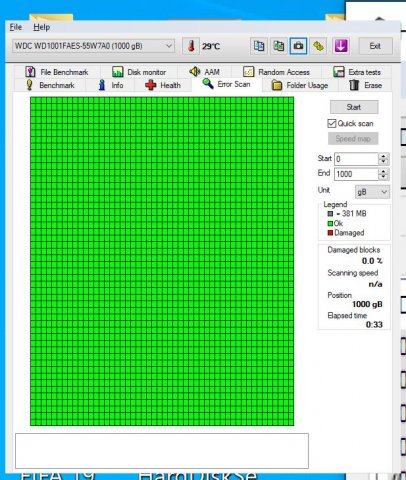406x480 pixels.
Task: Expand the Unit gB dropdown
Action: click(x=372, y=192)
